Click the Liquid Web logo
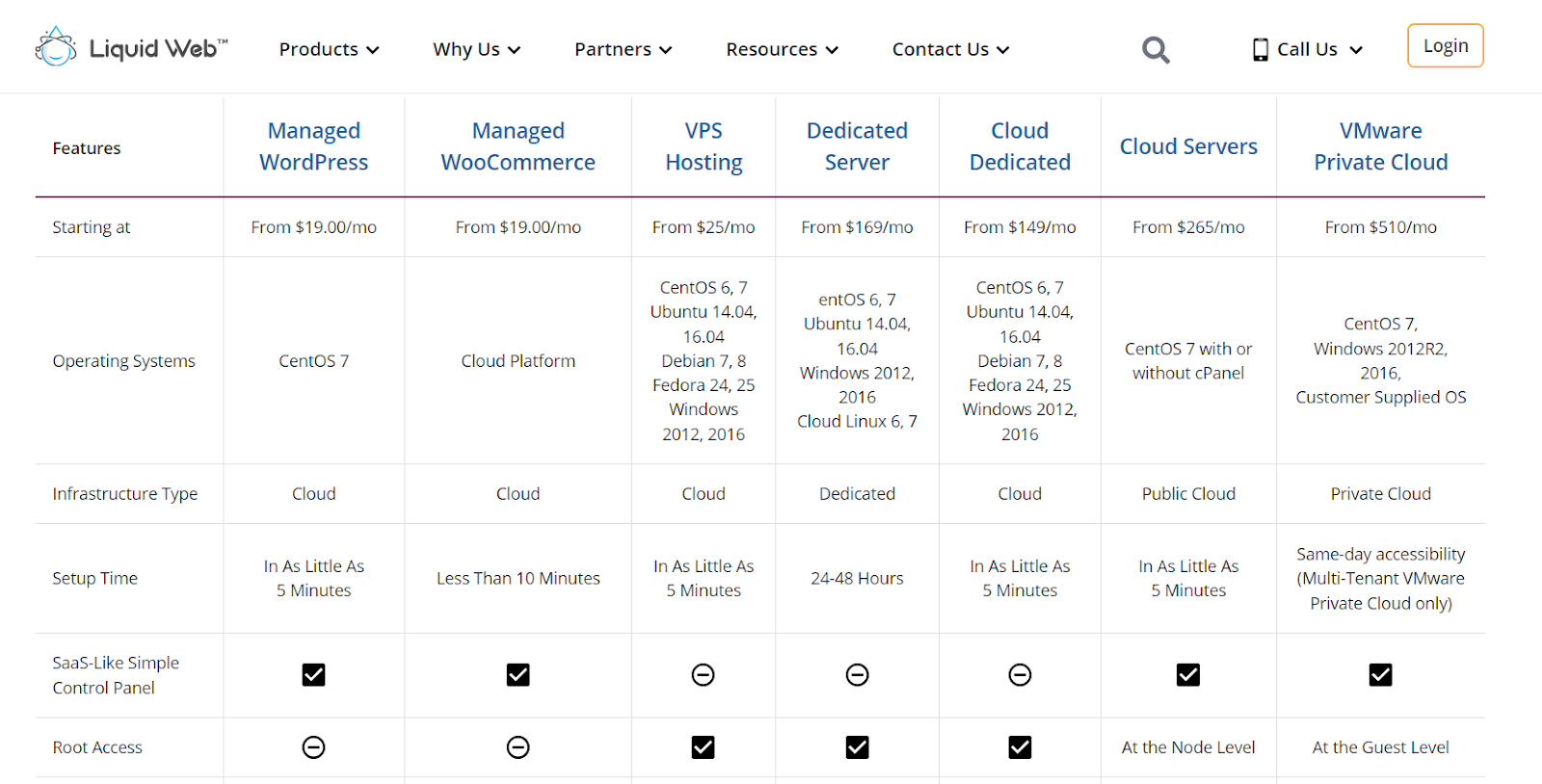Viewport: 1542px width, 784px height. 131,47
